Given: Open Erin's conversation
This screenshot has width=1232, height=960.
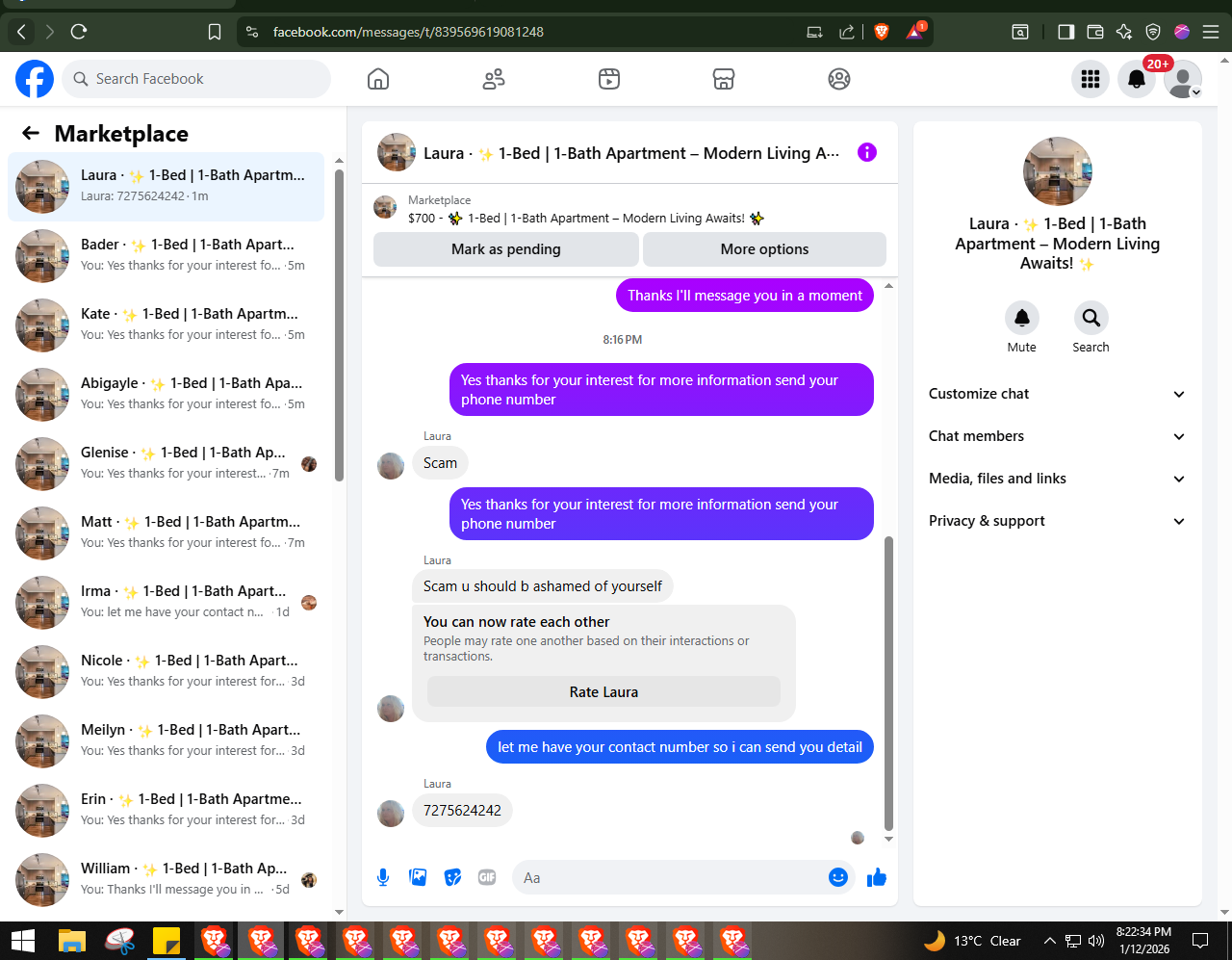Looking at the screenshot, I should click(x=166, y=811).
